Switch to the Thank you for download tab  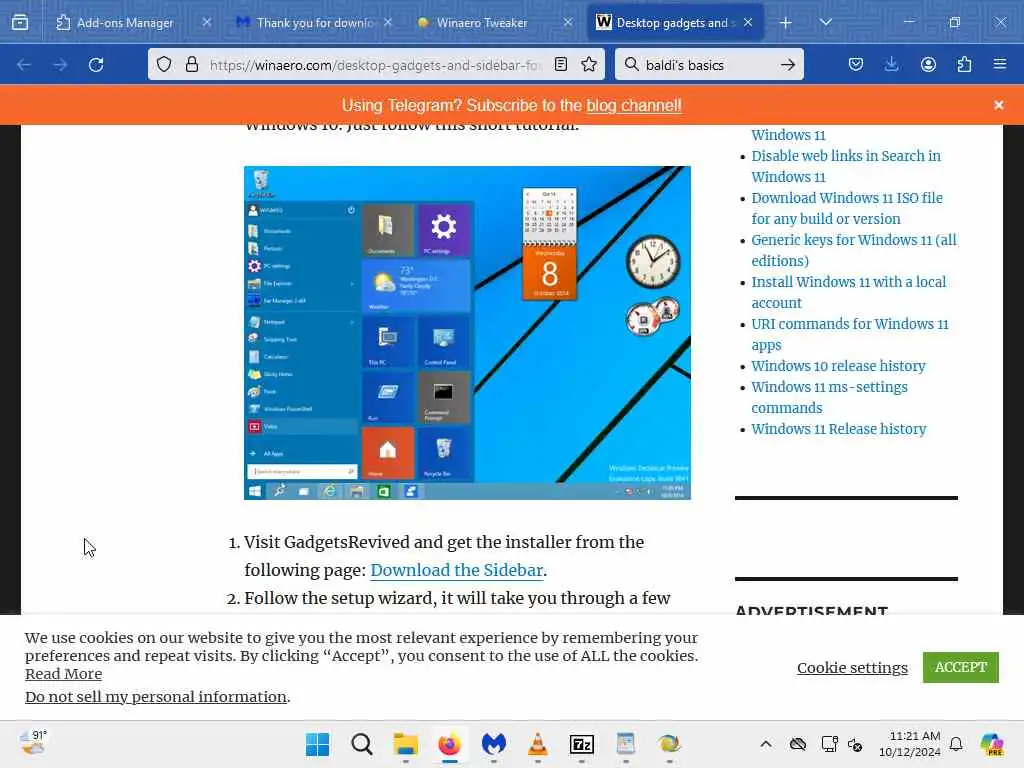(x=315, y=22)
